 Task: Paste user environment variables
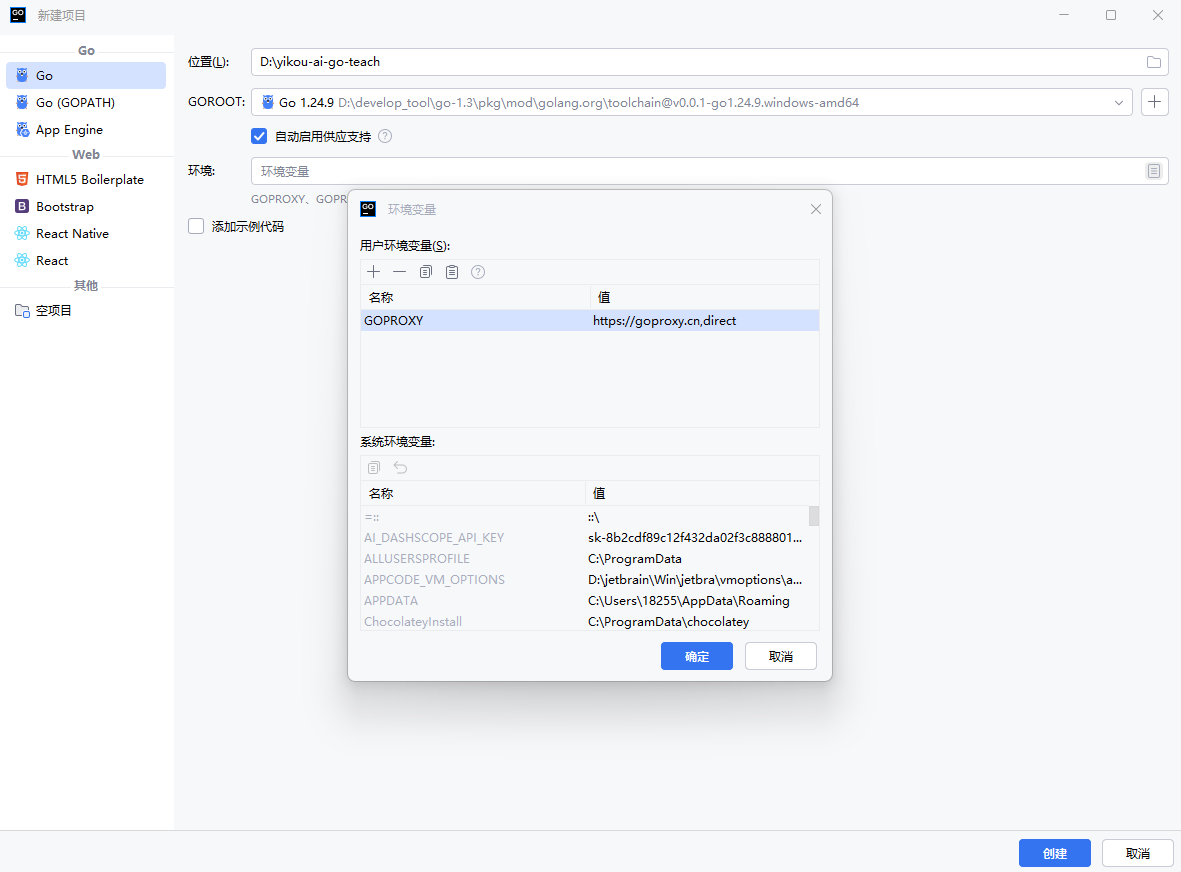(x=452, y=272)
